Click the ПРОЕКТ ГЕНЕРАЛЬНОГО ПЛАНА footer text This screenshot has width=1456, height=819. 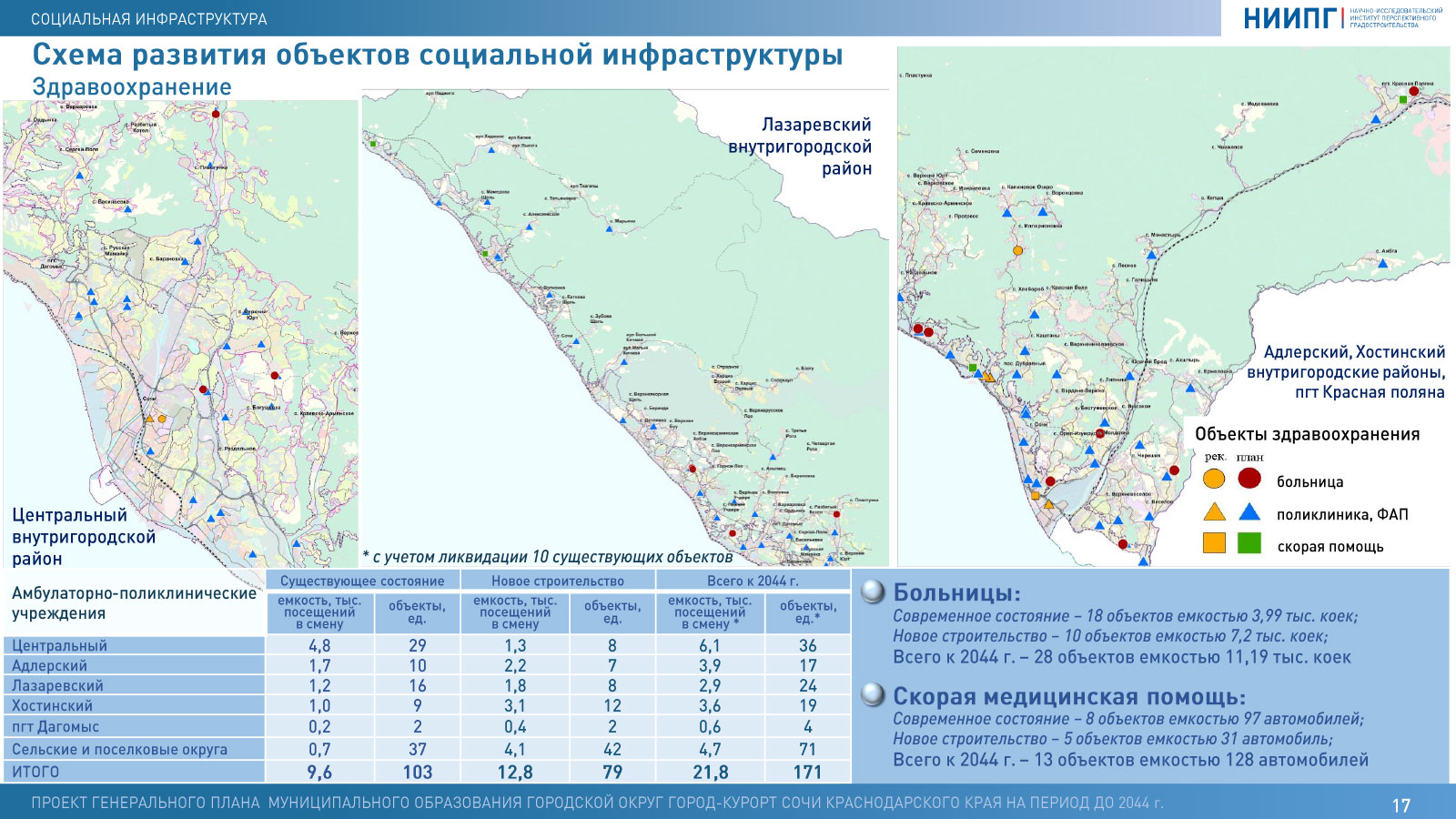pos(597,803)
